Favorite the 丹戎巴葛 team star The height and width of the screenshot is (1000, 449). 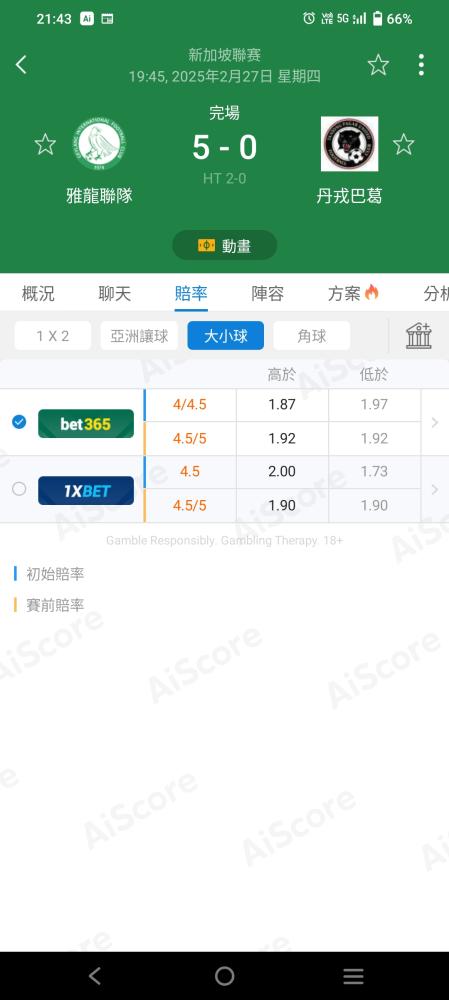[x=404, y=144]
